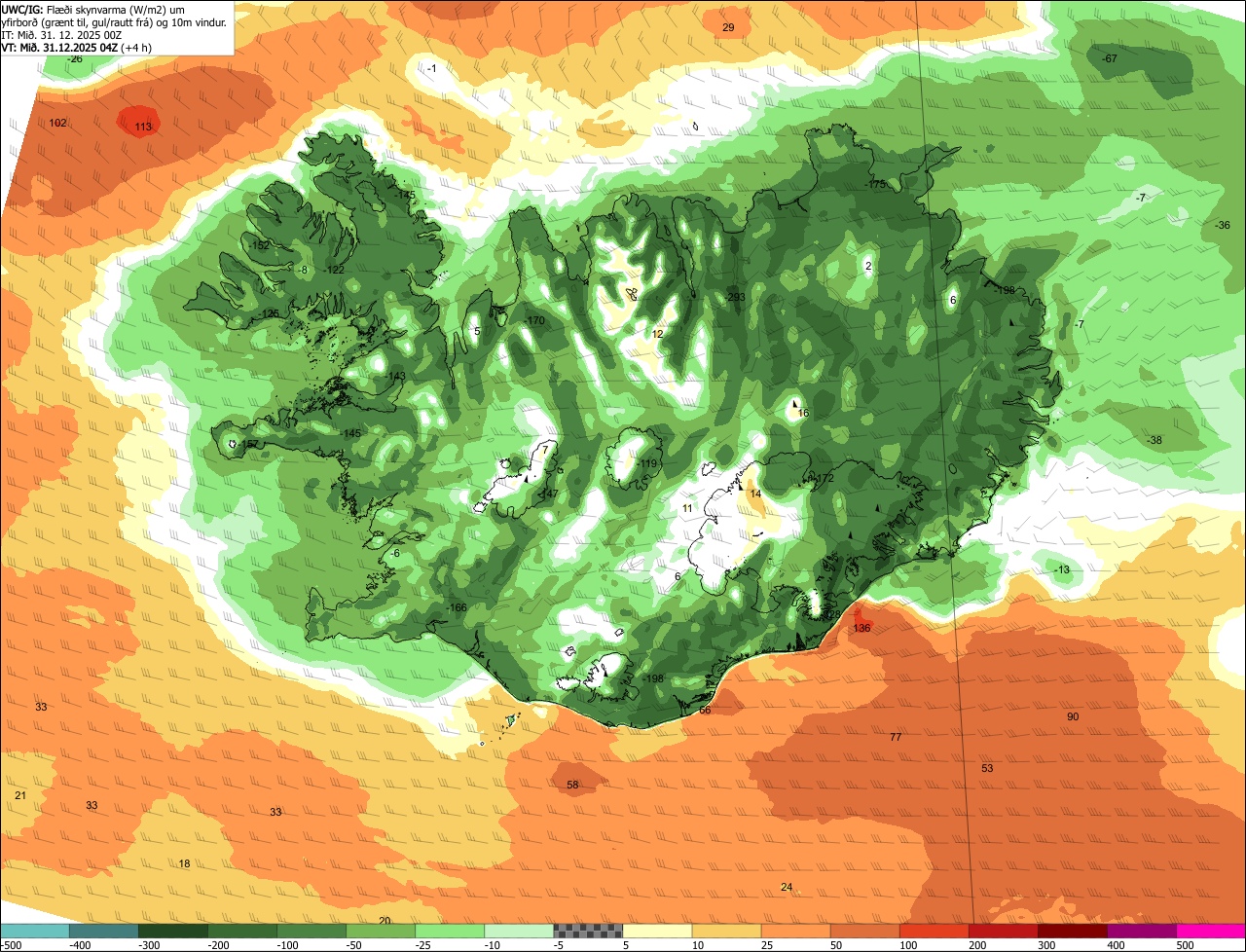Image resolution: width=1246 pixels, height=952 pixels.
Task: Click the 20 value just above the legend
Action: click(385, 921)
